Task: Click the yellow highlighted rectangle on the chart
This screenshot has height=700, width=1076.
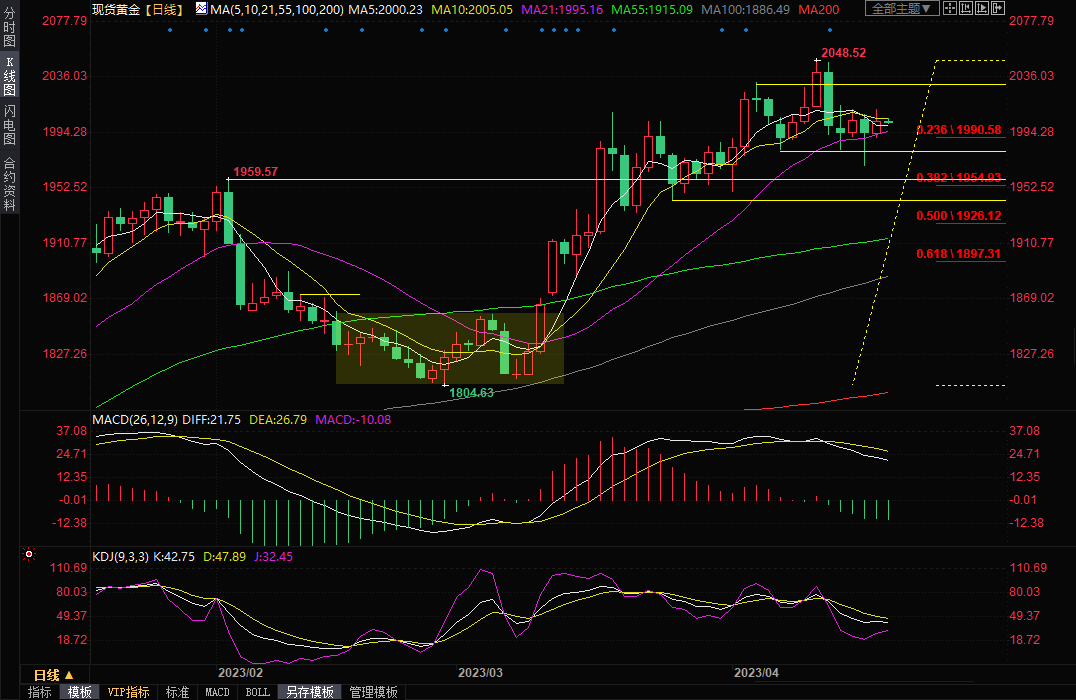Action: (x=449, y=348)
